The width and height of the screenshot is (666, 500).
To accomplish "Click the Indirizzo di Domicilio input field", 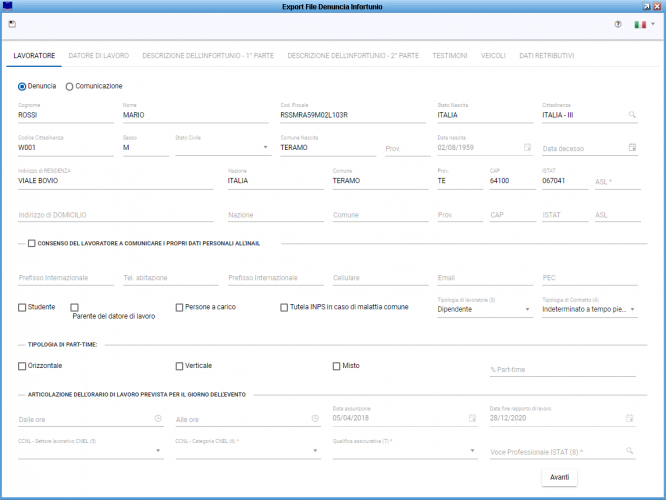I will (115, 214).
